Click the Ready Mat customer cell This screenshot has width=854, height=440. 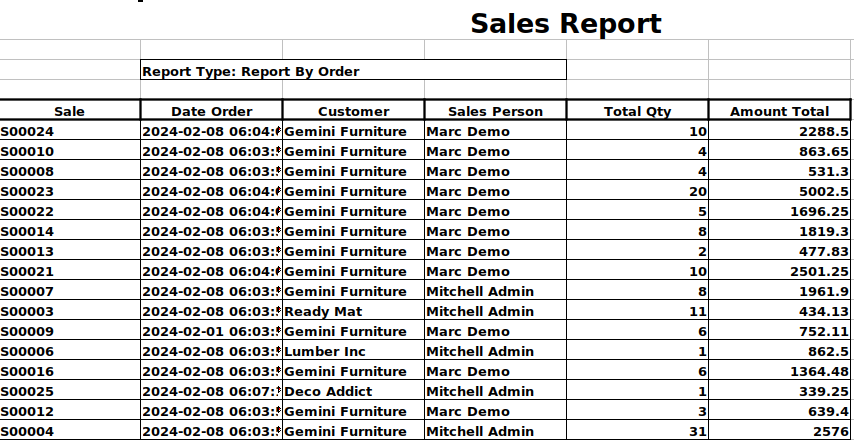[353, 311]
